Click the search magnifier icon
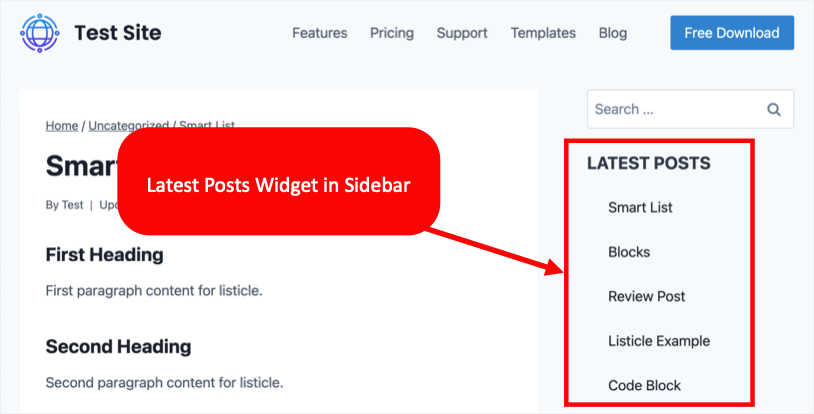Viewport: 814px width, 414px height. [x=773, y=110]
